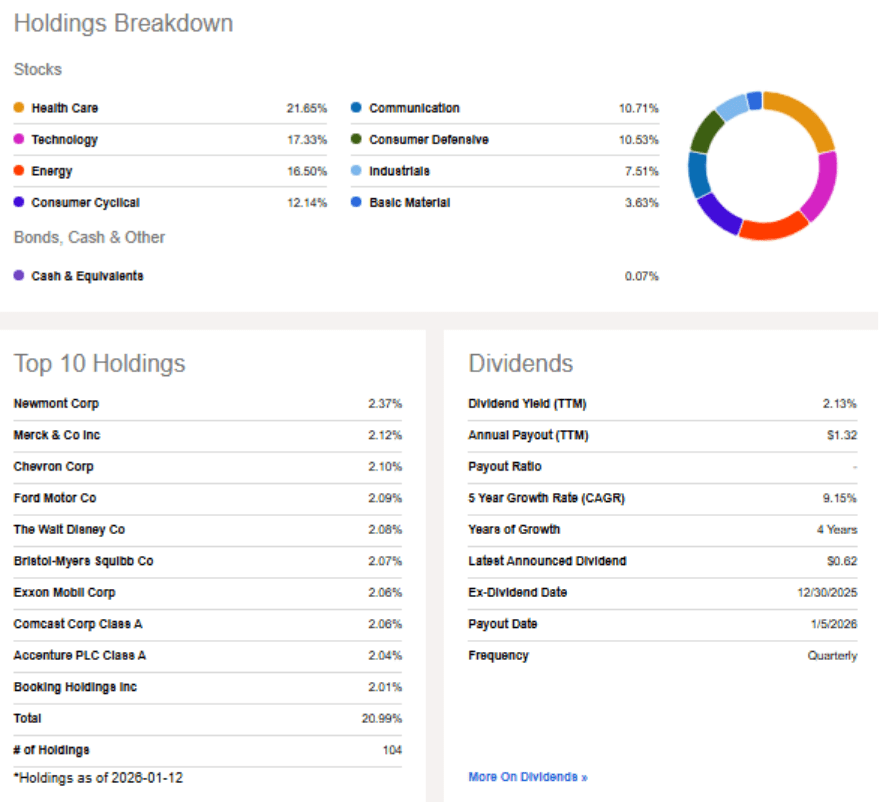This screenshot has width=879, height=802.
Task: Click the purple Cash & Equivalents dot
Action: pos(19,275)
